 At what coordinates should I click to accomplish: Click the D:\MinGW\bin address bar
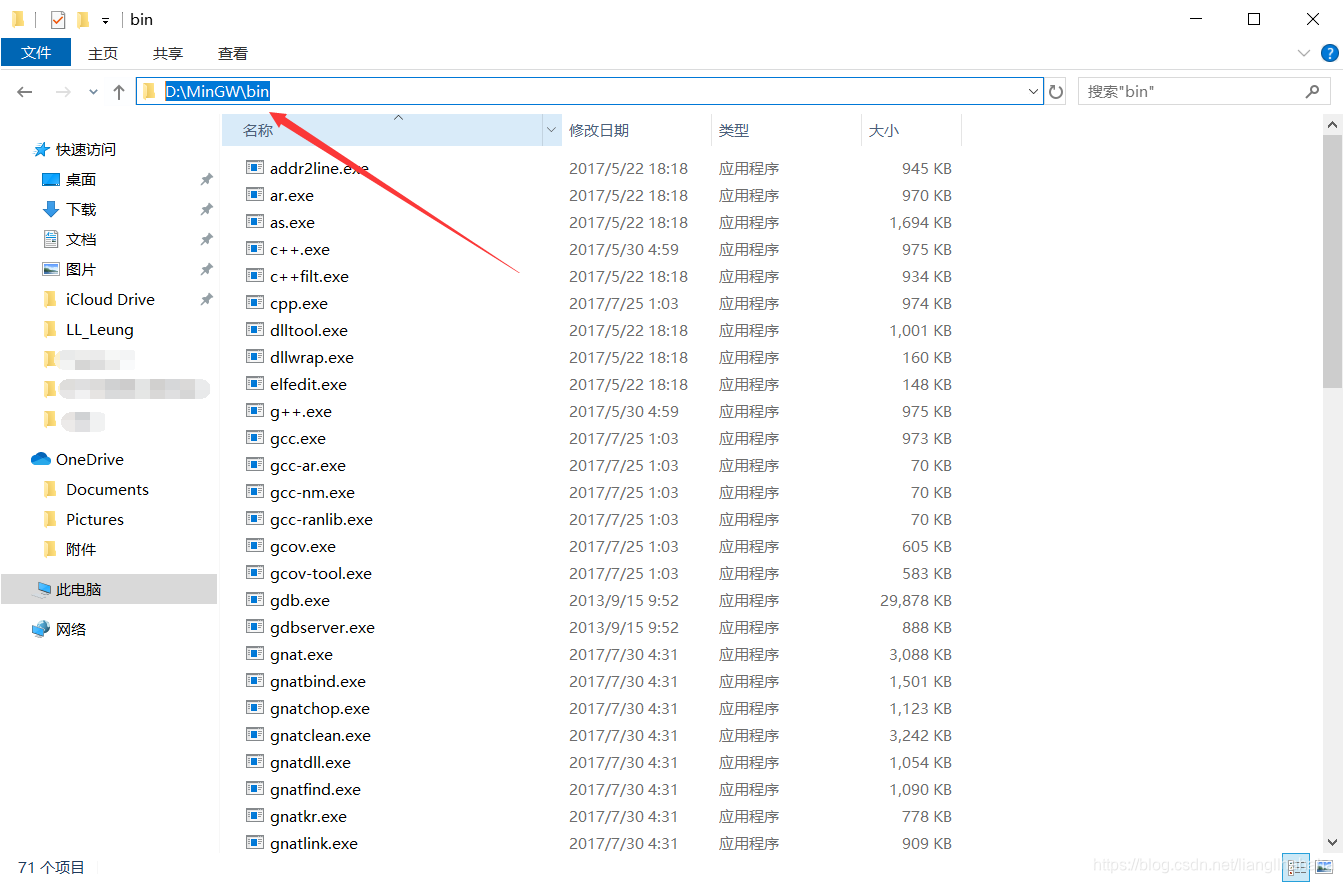590,91
